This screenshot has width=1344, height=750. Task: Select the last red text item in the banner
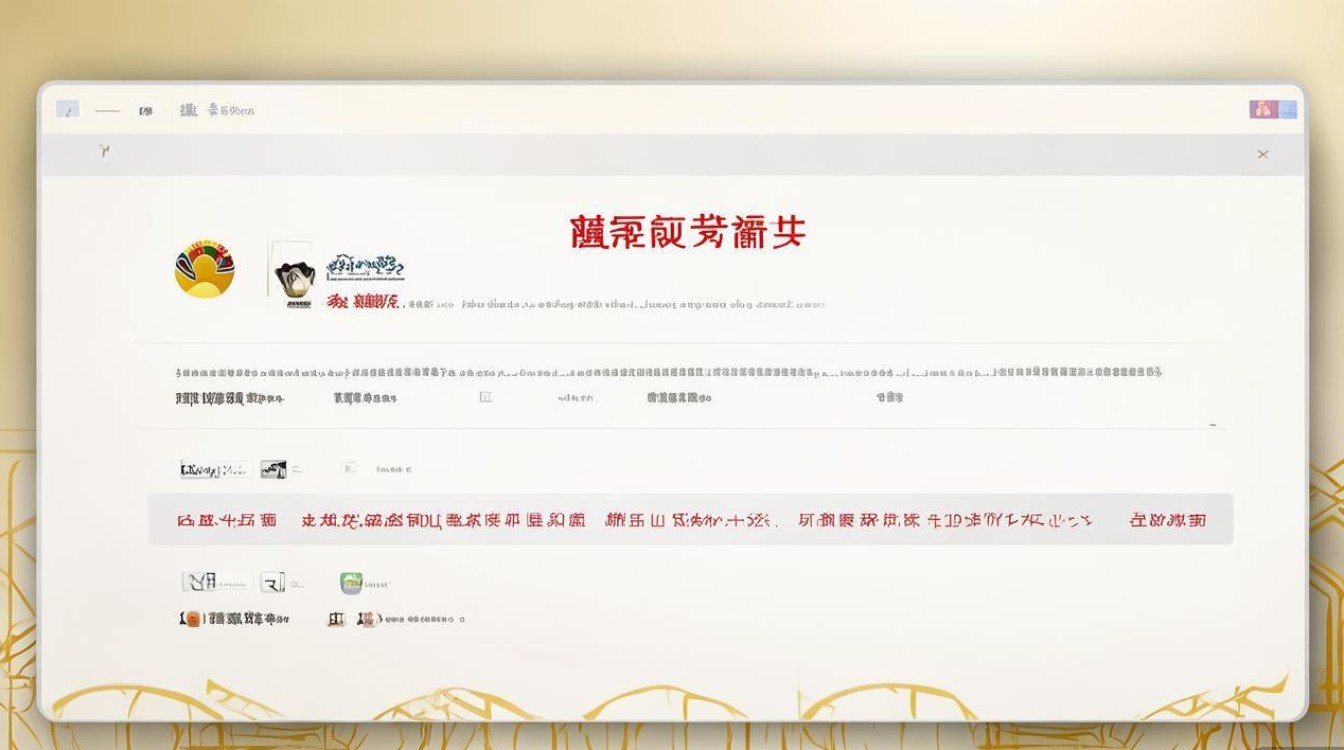1167,520
